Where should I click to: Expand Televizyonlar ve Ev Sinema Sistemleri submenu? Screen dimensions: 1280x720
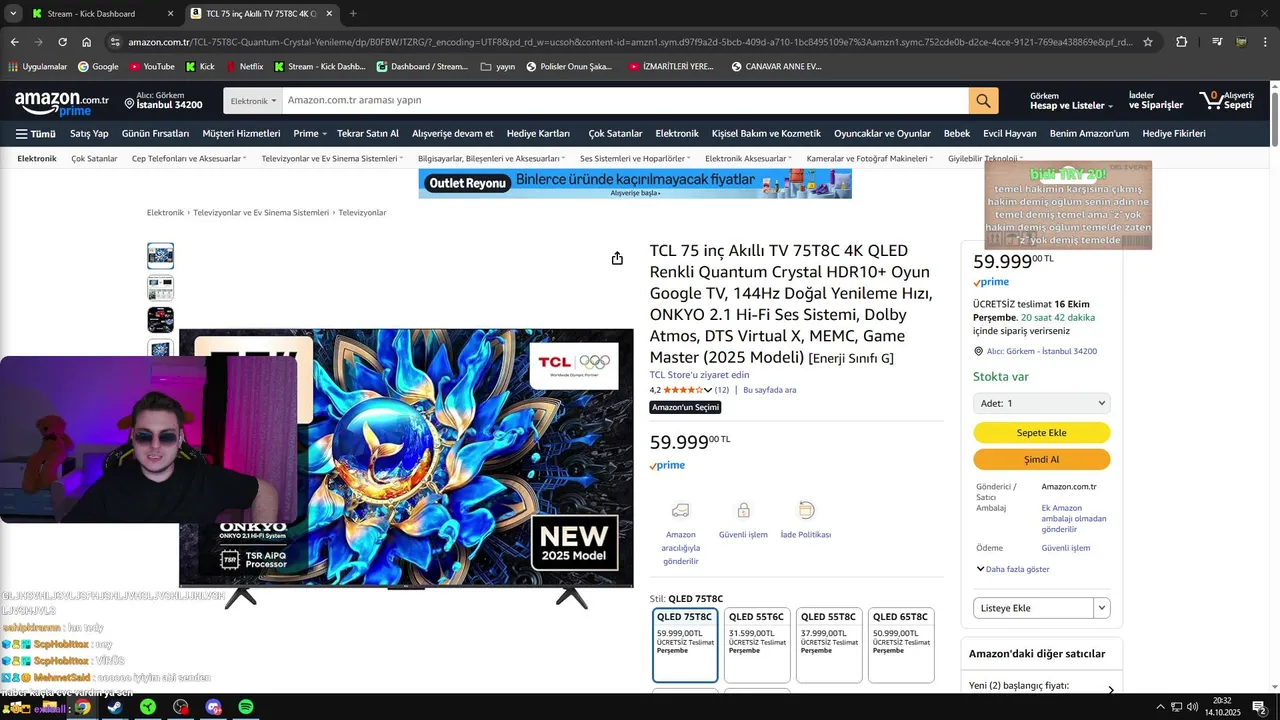(x=332, y=158)
